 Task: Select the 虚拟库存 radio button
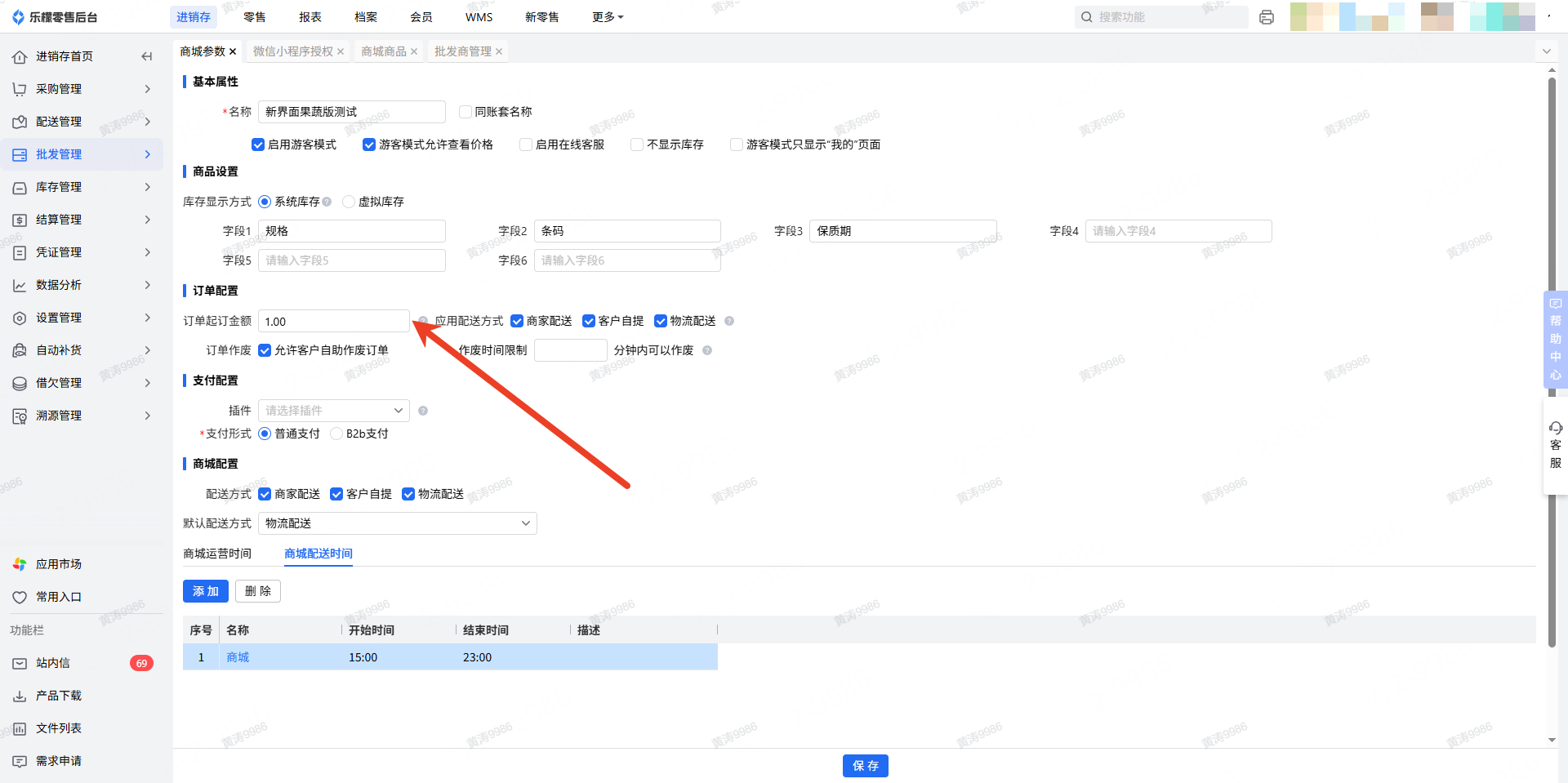point(349,202)
